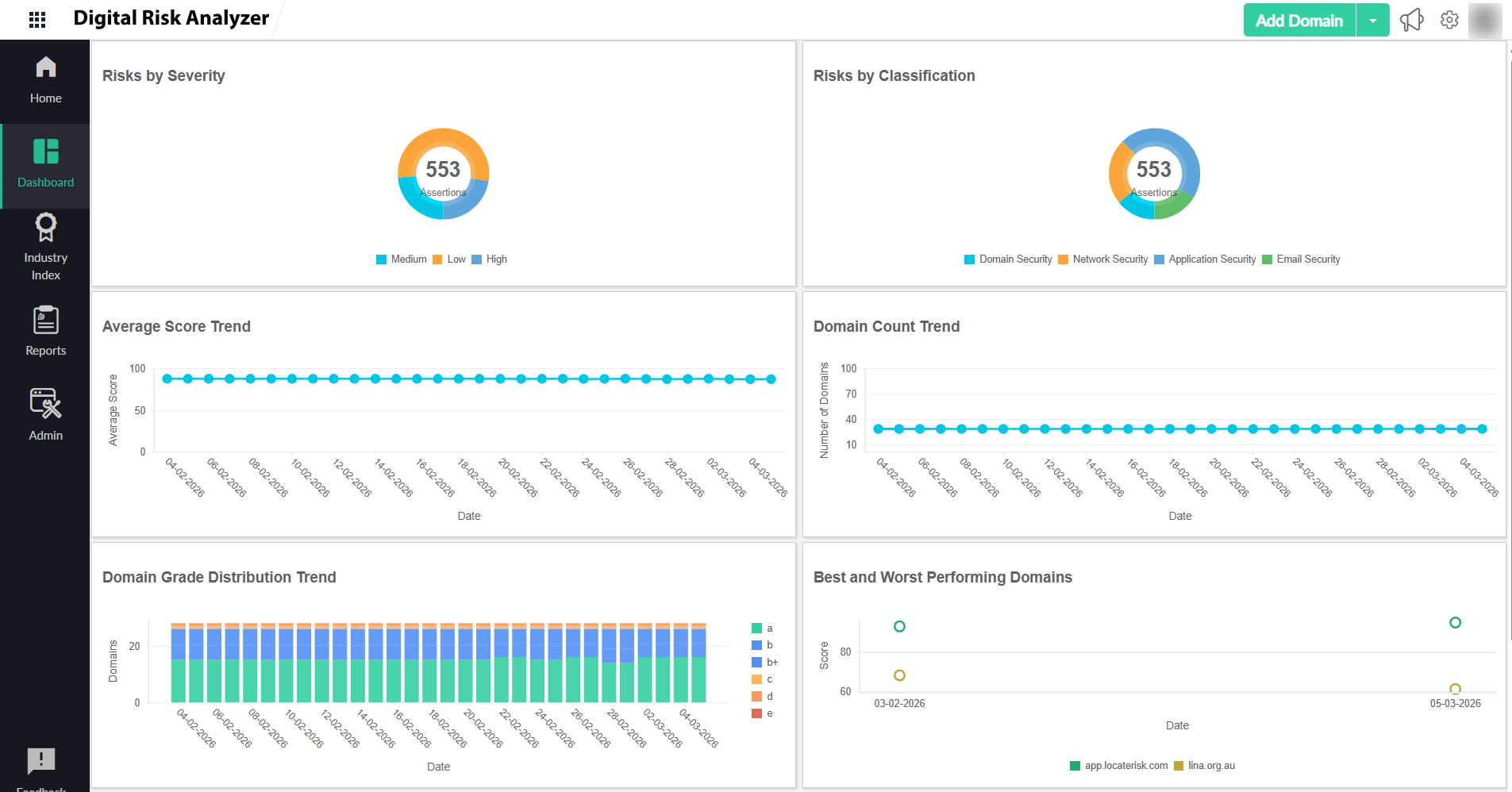Image resolution: width=1512 pixels, height=792 pixels.
Task: Toggle grade b+ legend item
Action: (765, 662)
